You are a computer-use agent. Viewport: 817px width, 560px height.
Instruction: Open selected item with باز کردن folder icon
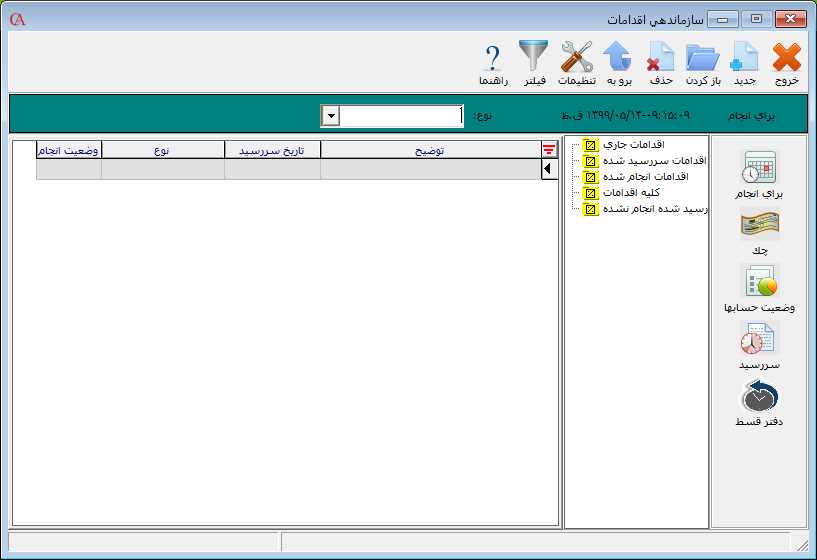click(x=702, y=57)
